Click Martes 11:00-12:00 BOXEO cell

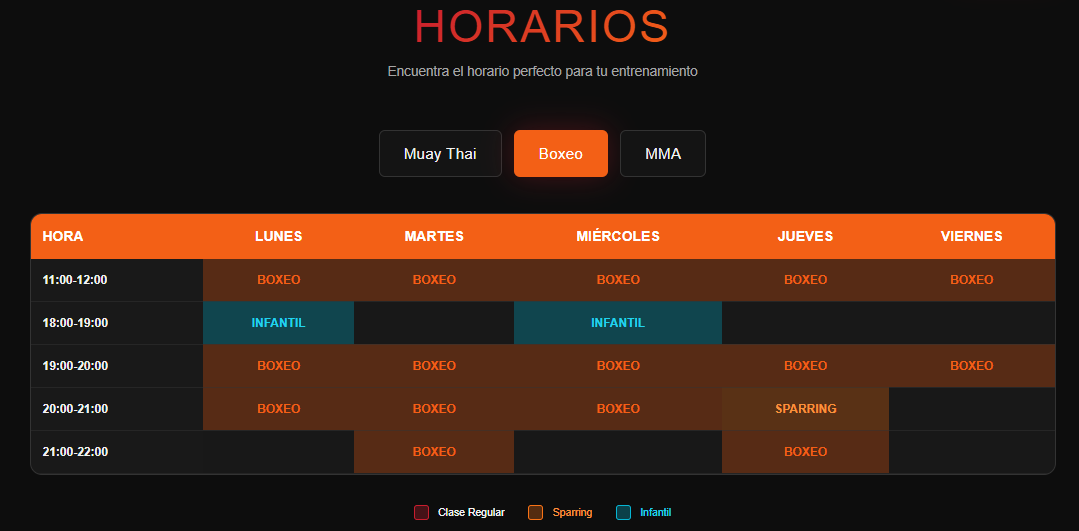[434, 280]
